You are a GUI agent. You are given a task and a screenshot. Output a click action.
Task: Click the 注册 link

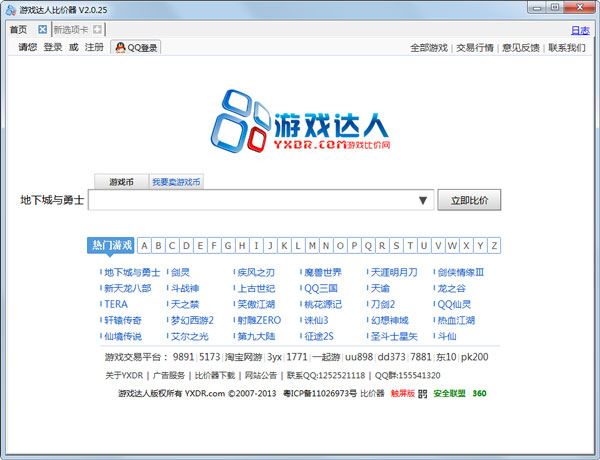point(94,47)
